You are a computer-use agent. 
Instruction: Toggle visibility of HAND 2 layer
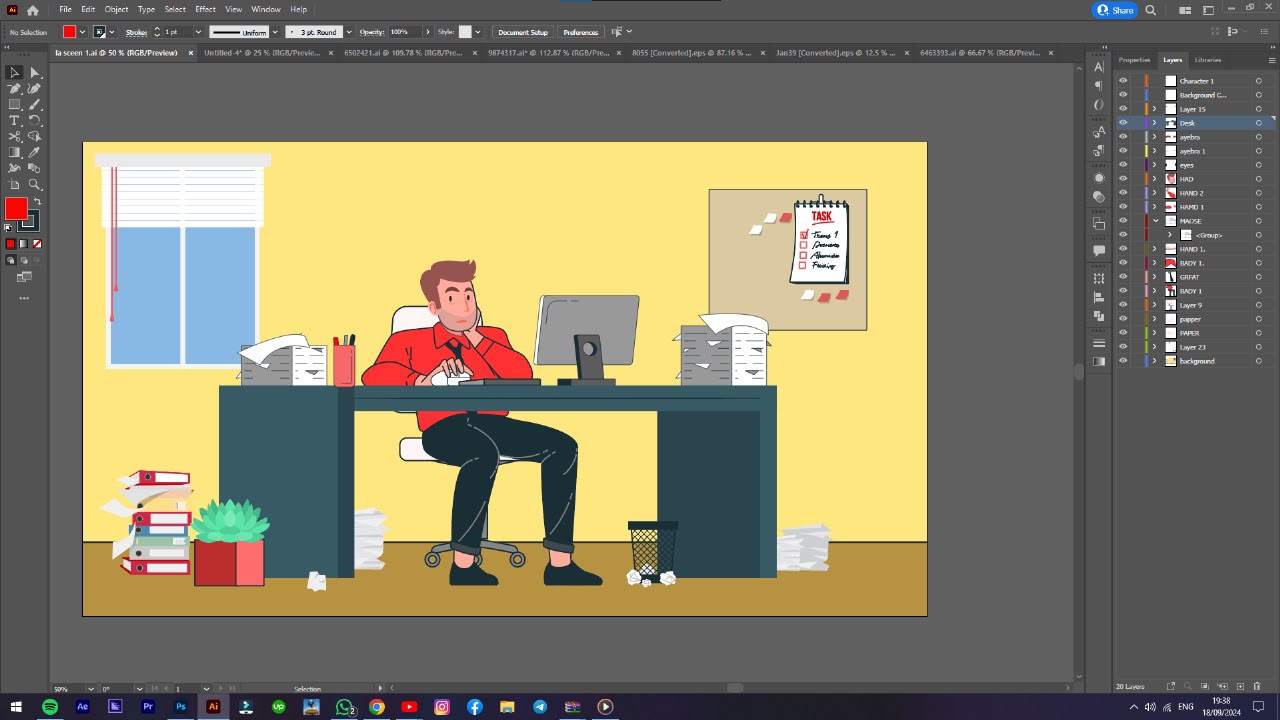point(1123,193)
